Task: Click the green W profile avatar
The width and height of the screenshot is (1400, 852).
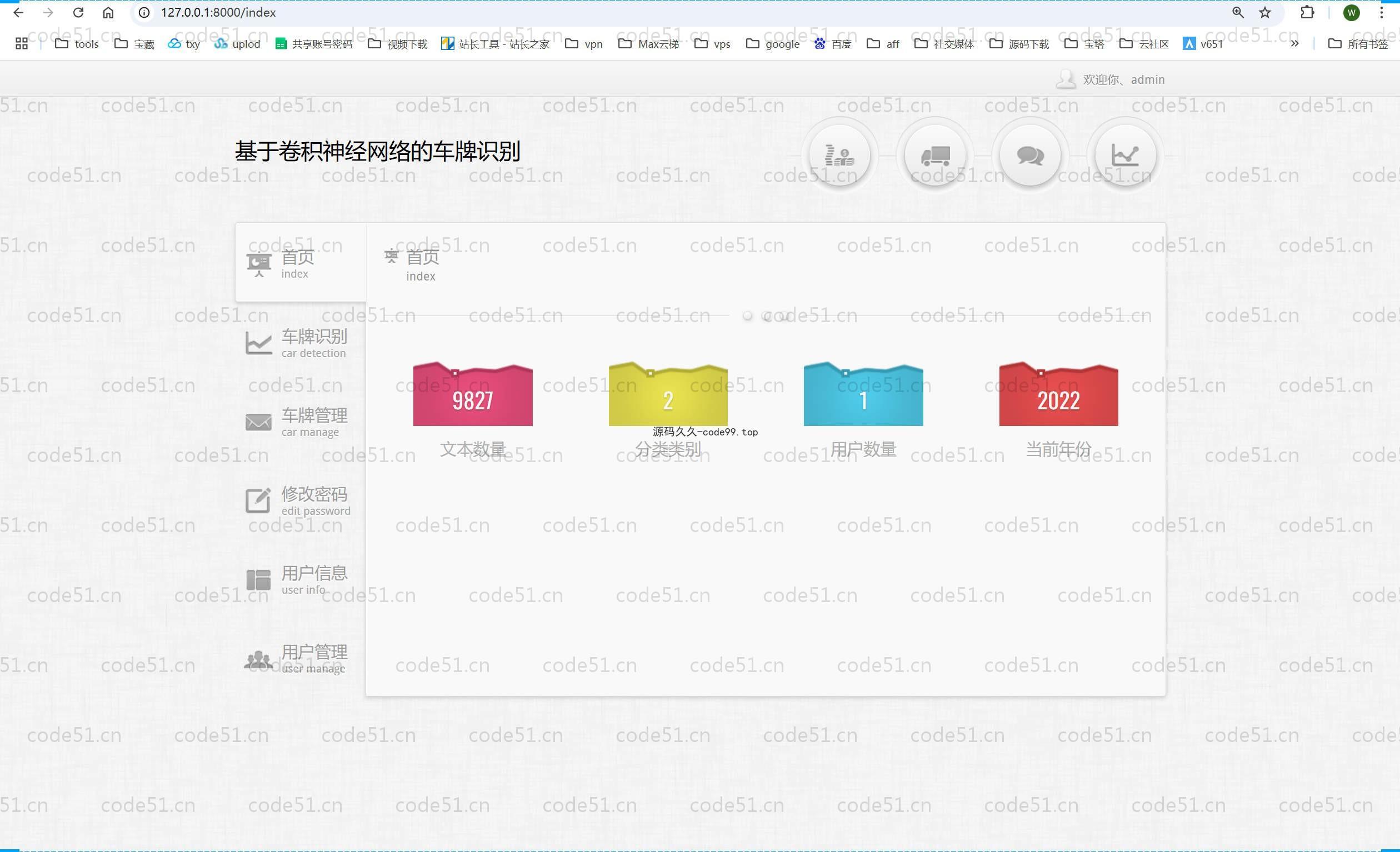Action: [x=1351, y=12]
